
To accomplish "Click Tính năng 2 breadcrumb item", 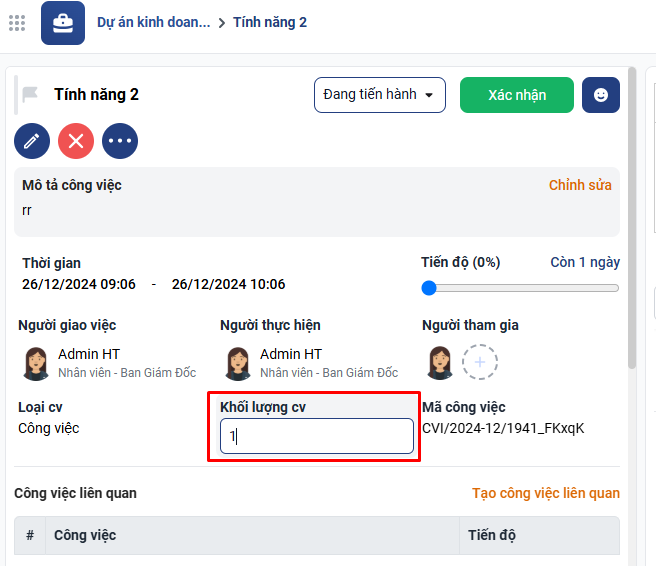I will (270, 22).
